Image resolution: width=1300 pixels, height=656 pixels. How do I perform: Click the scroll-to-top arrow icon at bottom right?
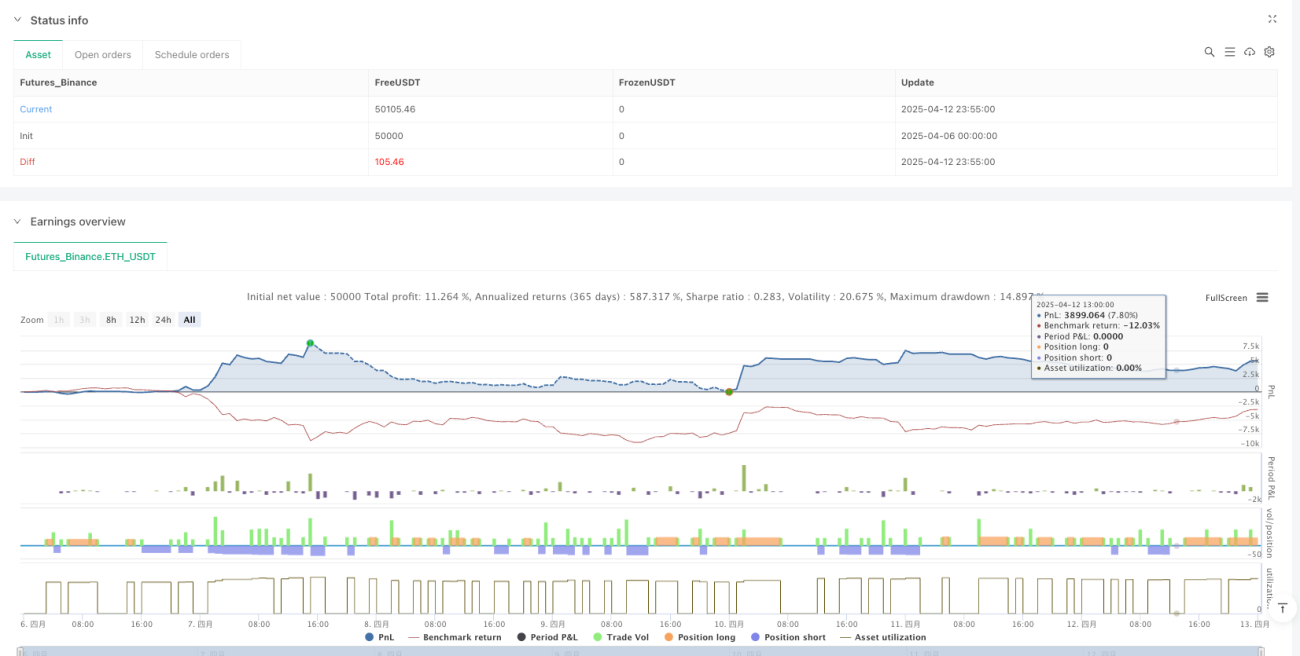[x=1281, y=607]
